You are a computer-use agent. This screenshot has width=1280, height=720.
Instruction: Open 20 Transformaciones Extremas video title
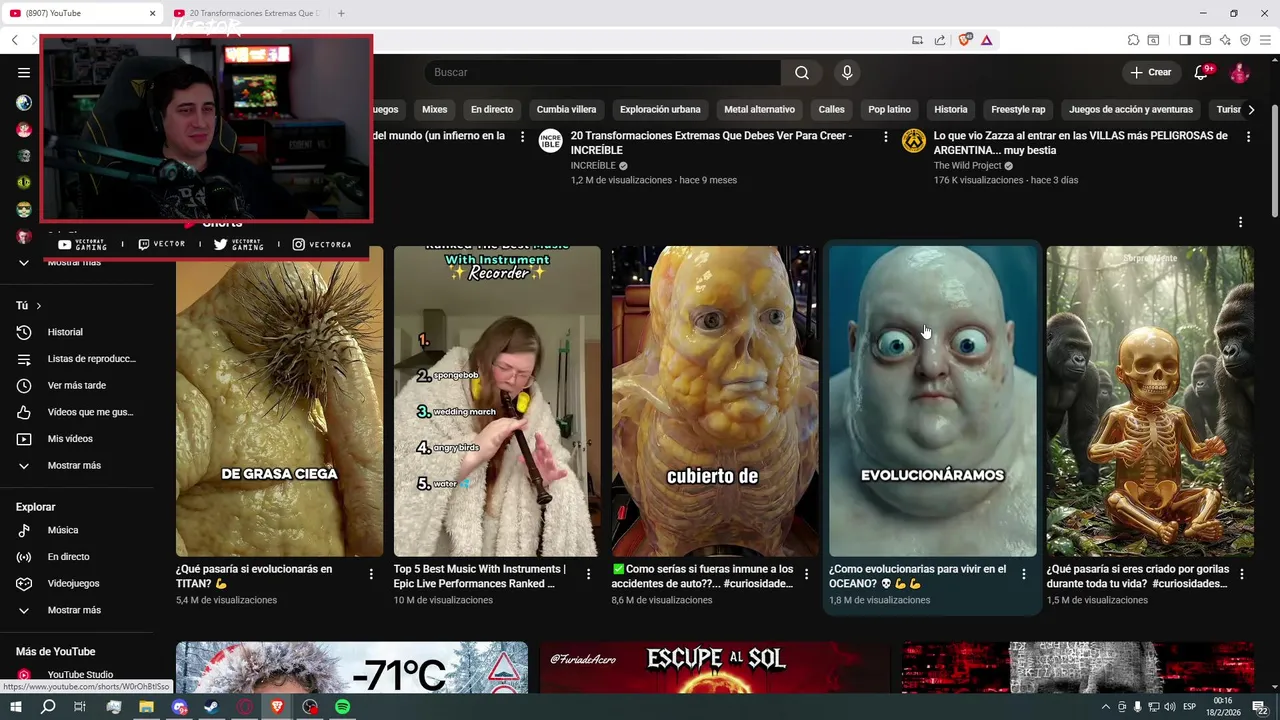pyautogui.click(x=711, y=143)
